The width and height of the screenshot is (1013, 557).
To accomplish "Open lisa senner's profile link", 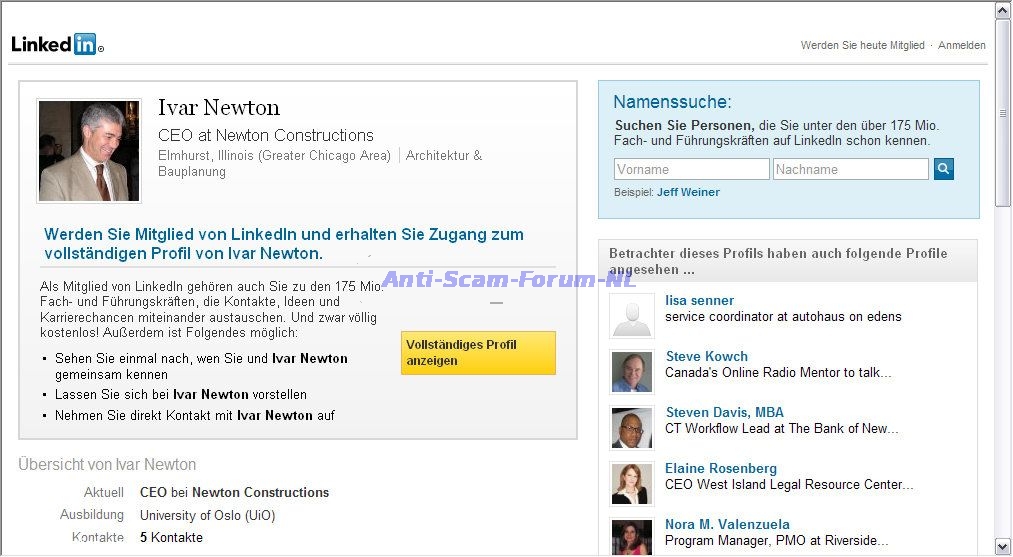I will (x=699, y=300).
